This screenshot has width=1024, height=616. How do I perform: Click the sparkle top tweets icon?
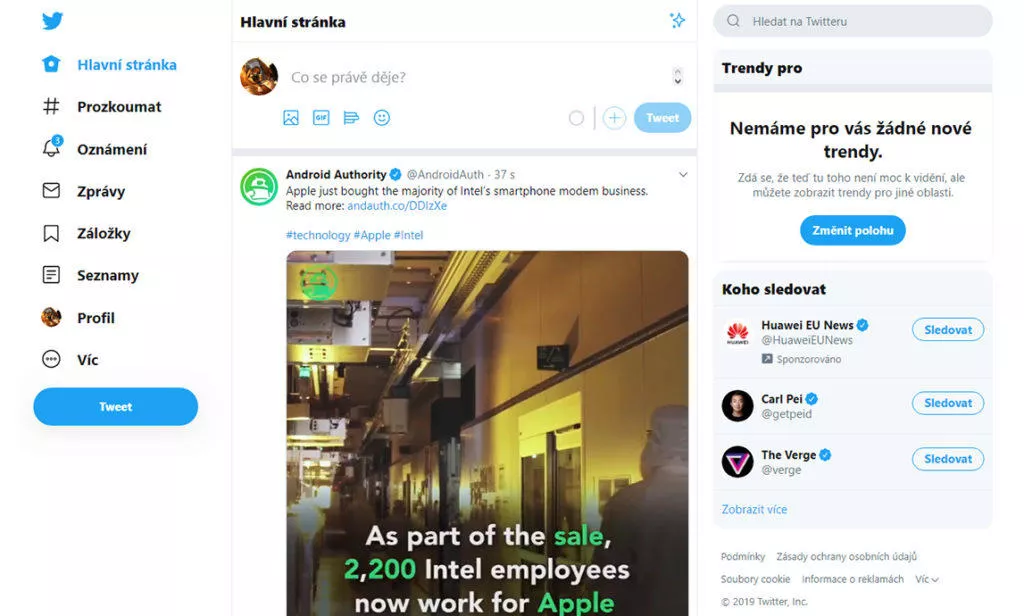click(677, 20)
